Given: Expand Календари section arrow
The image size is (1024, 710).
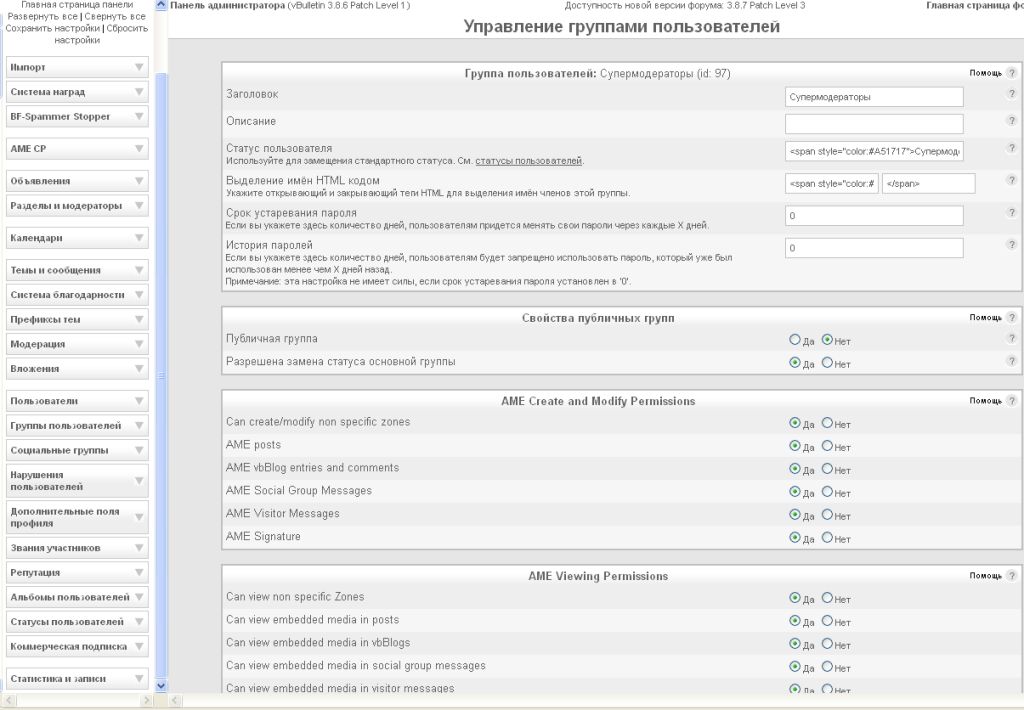Looking at the screenshot, I should tap(139, 238).
